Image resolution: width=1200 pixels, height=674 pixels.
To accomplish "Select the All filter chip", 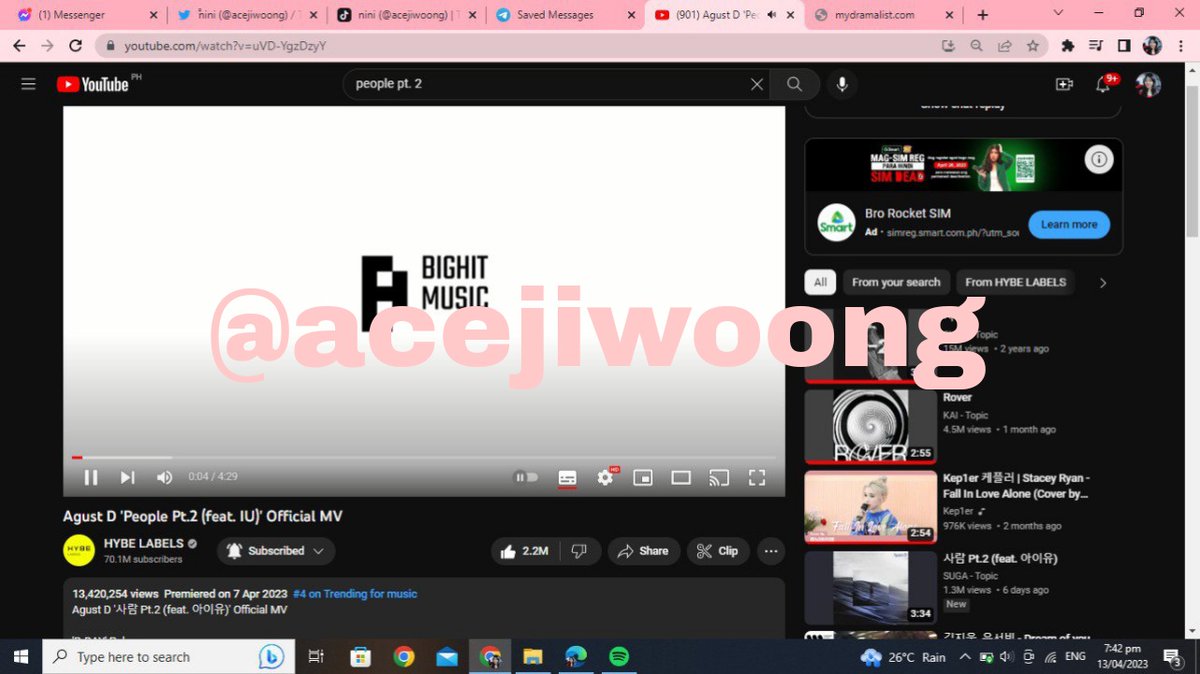I will (x=820, y=283).
